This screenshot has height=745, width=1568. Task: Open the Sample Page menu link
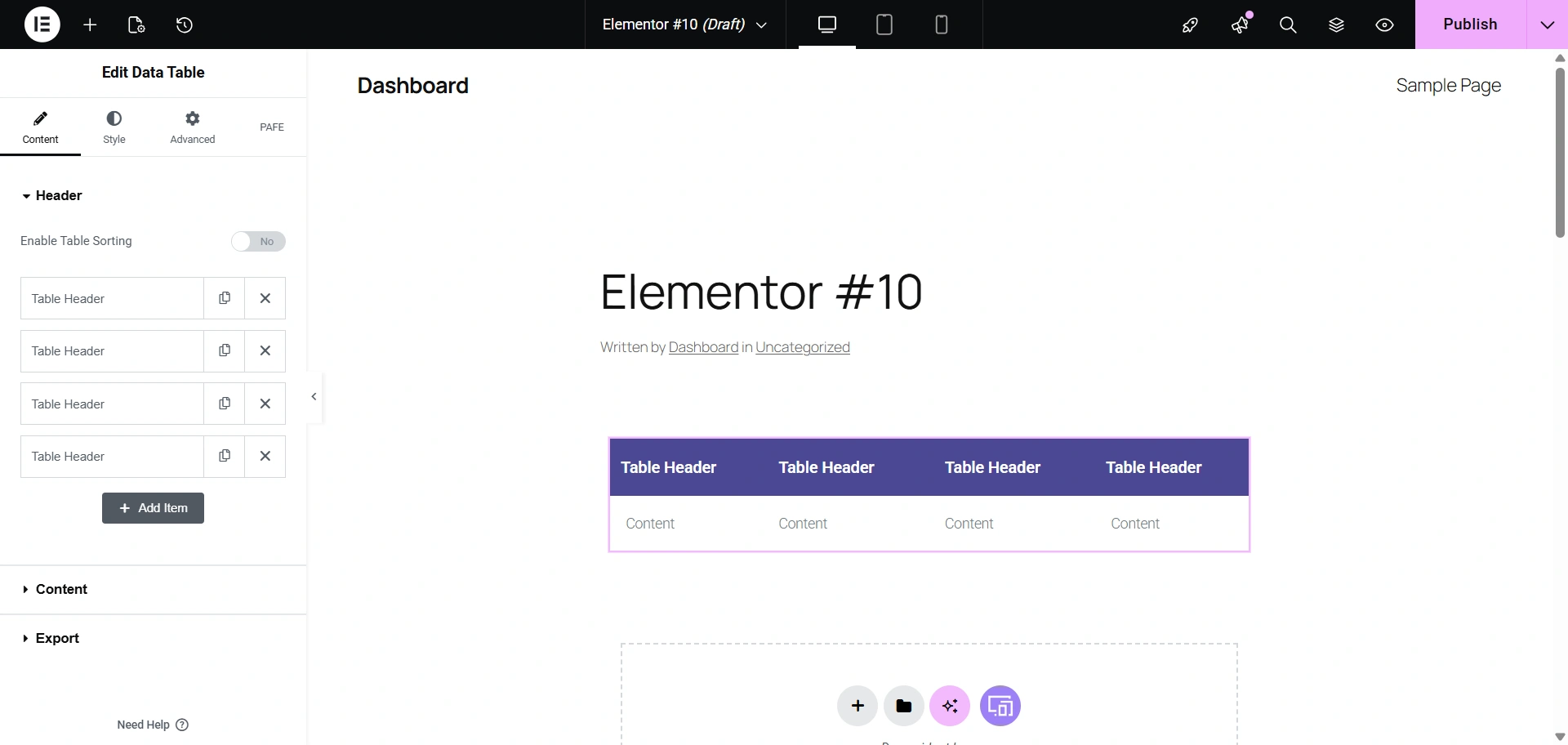[x=1449, y=86]
